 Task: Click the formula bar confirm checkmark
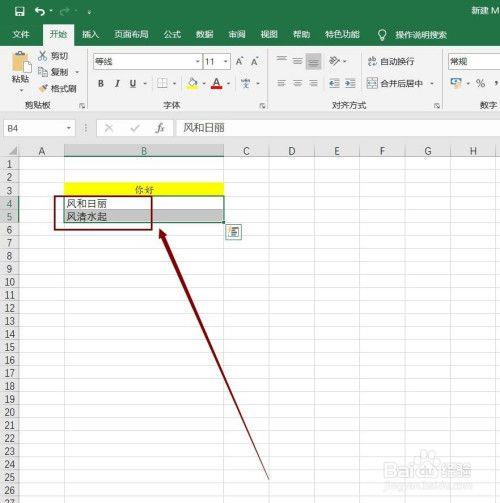(x=135, y=128)
